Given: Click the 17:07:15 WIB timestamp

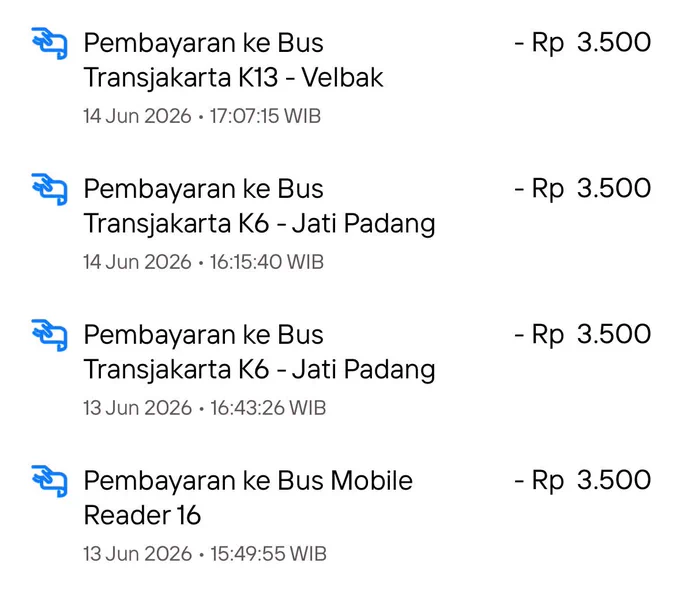Looking at the screenshot, I should tap(265, 116).
